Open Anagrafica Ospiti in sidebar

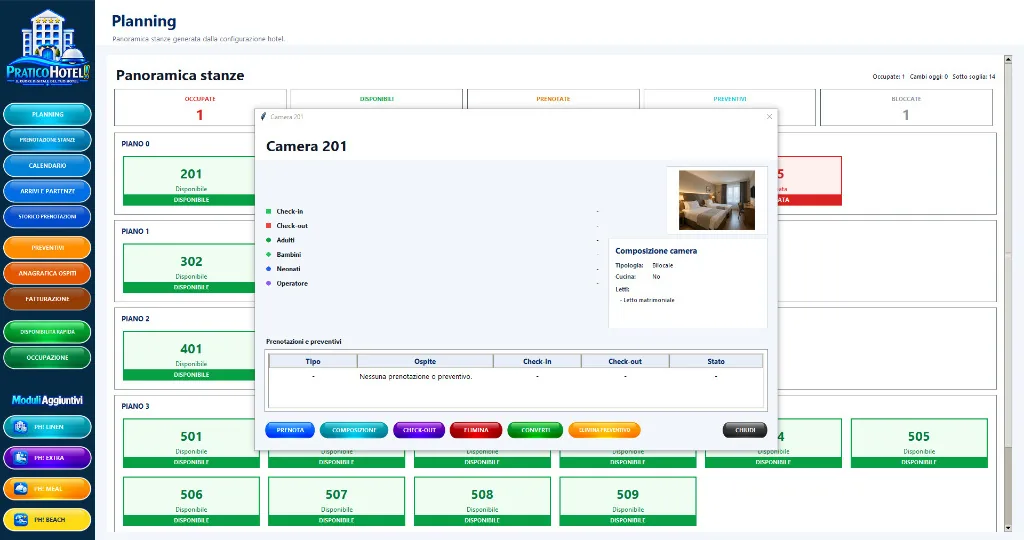47,273
